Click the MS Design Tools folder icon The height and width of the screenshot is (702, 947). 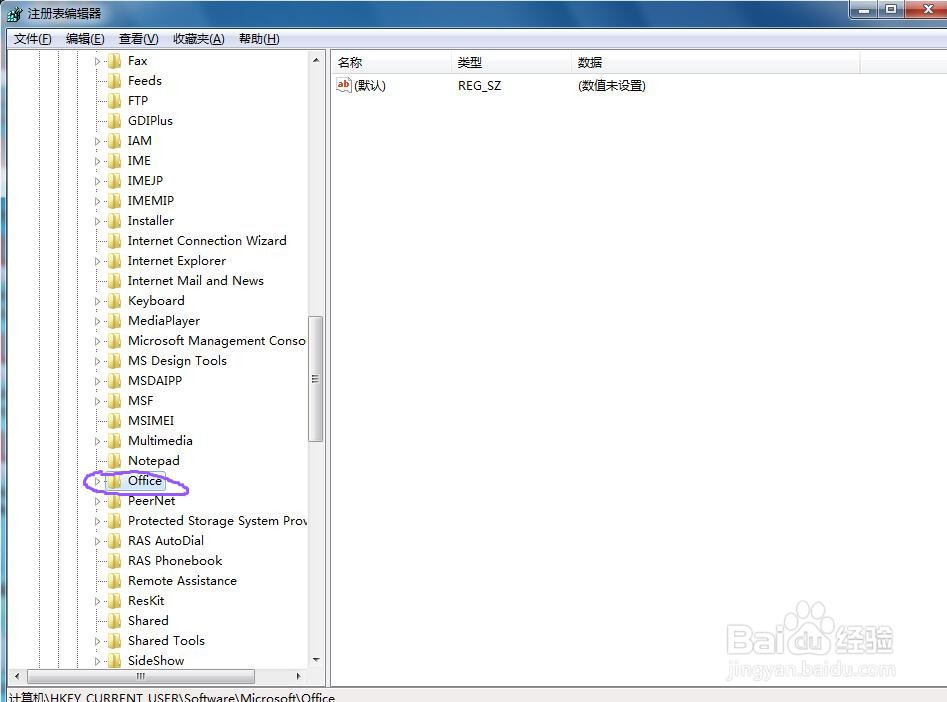click(115, 361)
